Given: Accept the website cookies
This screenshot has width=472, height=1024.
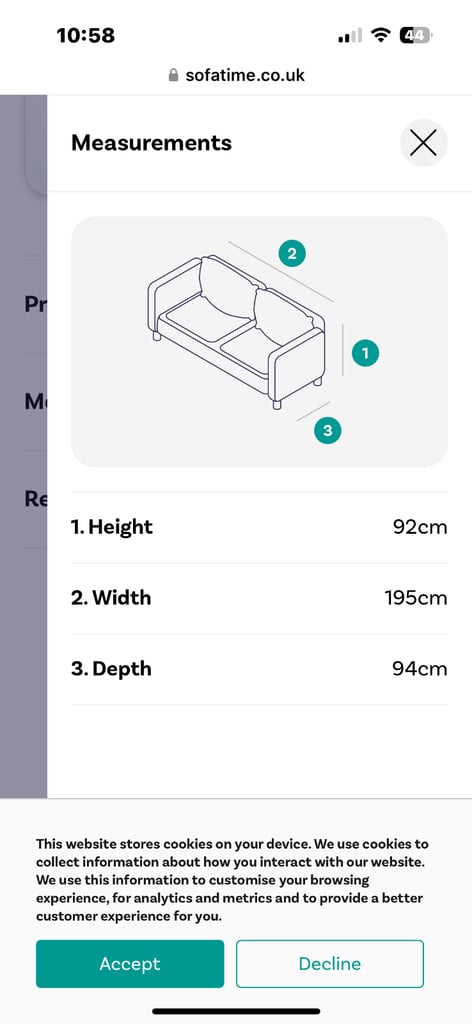Looking at the screenshot, I should (130, 963).
